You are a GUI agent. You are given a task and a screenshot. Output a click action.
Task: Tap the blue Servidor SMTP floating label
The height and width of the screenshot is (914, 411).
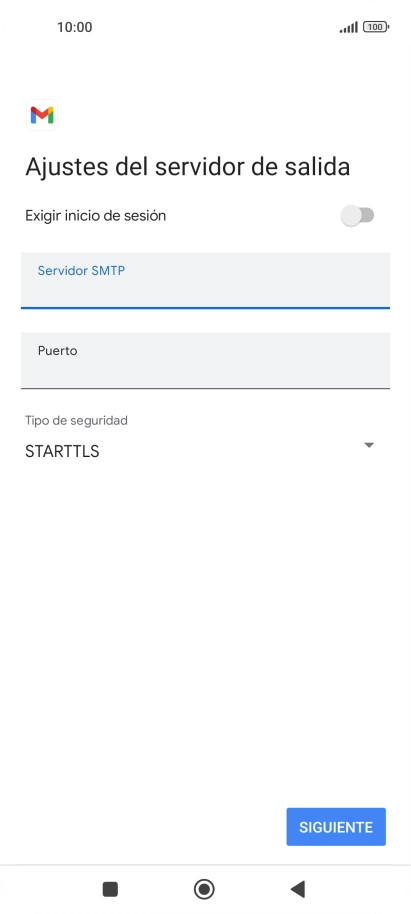coord(81,270)
